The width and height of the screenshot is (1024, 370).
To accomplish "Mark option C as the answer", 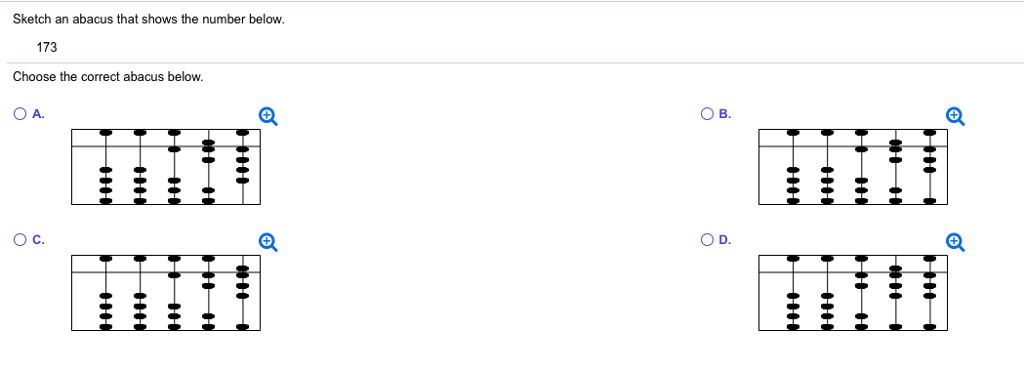I will (20, 240).
